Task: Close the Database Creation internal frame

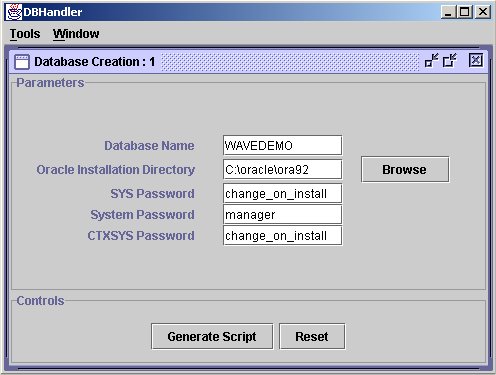Action: pos(476,61)
